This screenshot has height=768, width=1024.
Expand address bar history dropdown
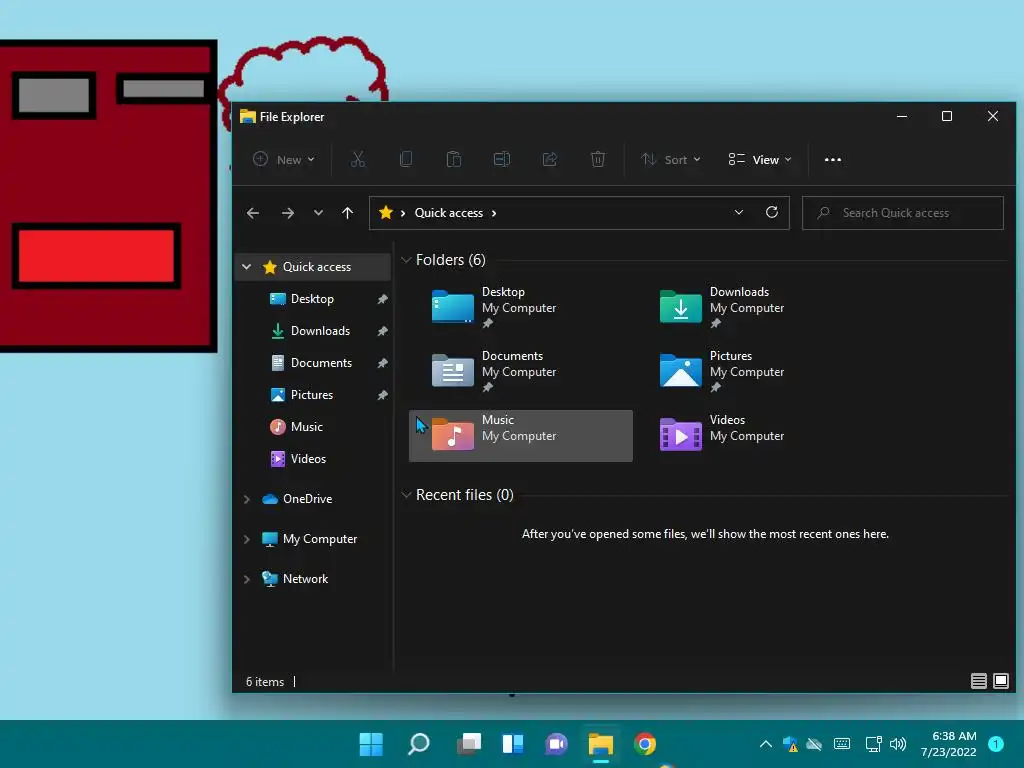click(x=739, y=212)
